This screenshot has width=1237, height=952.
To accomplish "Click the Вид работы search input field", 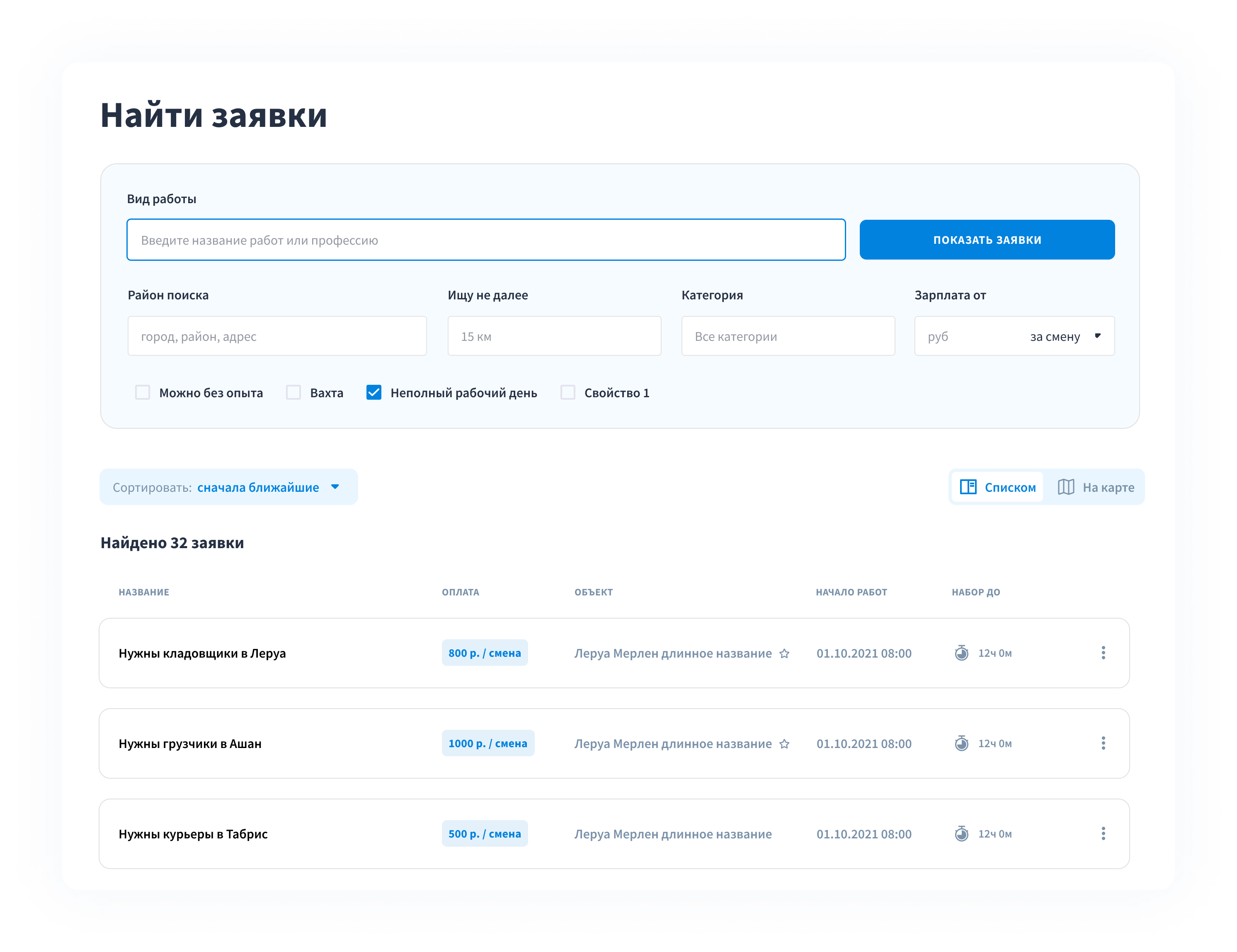I will coord(485,240).
